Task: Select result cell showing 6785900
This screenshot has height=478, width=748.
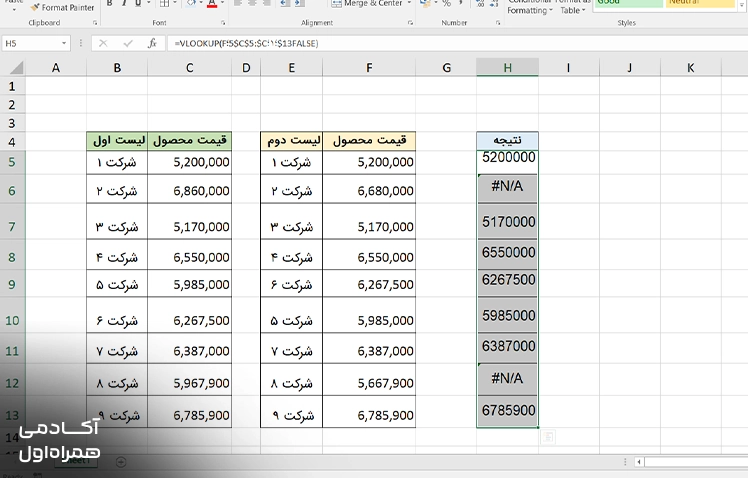Action: coord(507,411)
